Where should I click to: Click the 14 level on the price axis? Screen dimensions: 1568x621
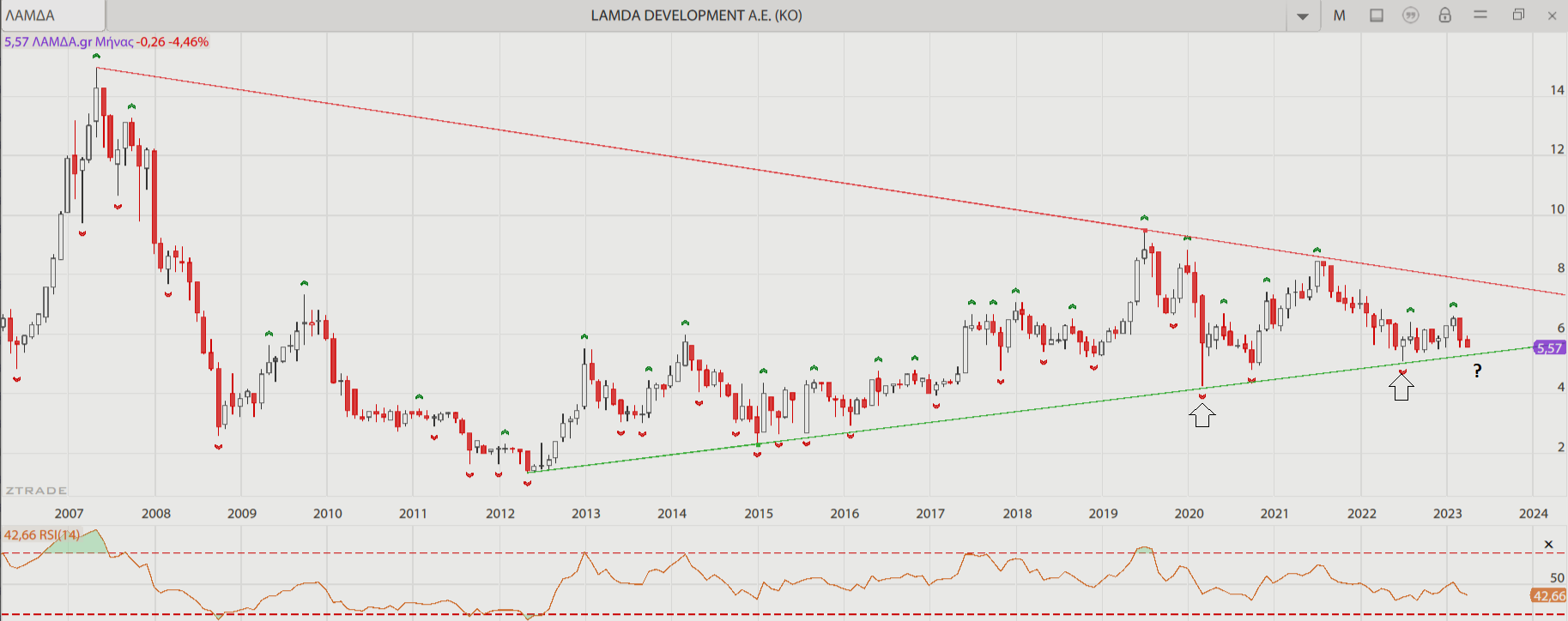1557,90
